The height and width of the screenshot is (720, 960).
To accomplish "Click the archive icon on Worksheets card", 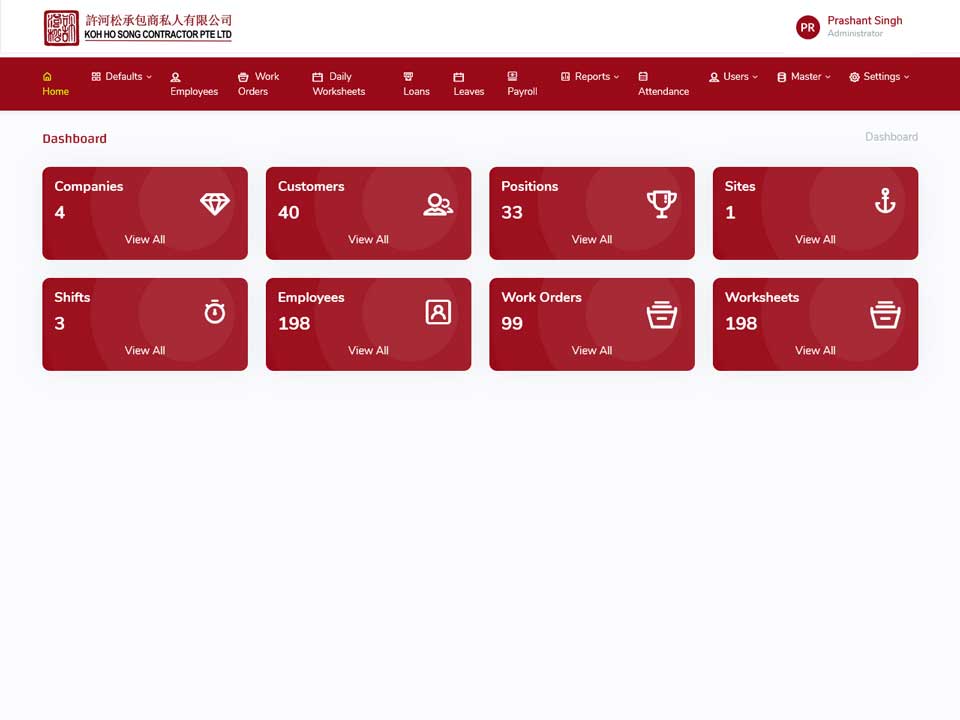I will [x=885, y=315].
